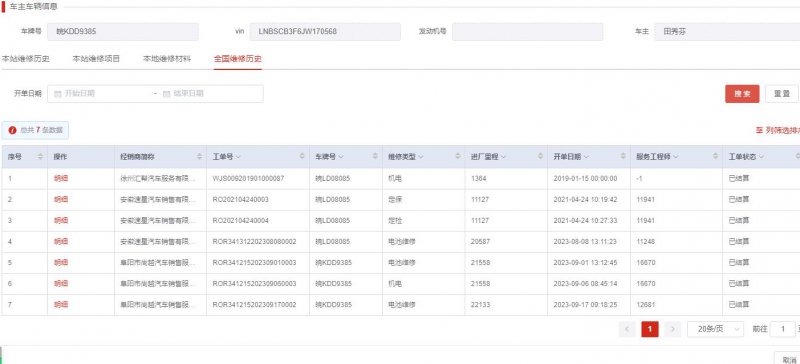Open 明细 for work order RO202104240003

point(61,199)
